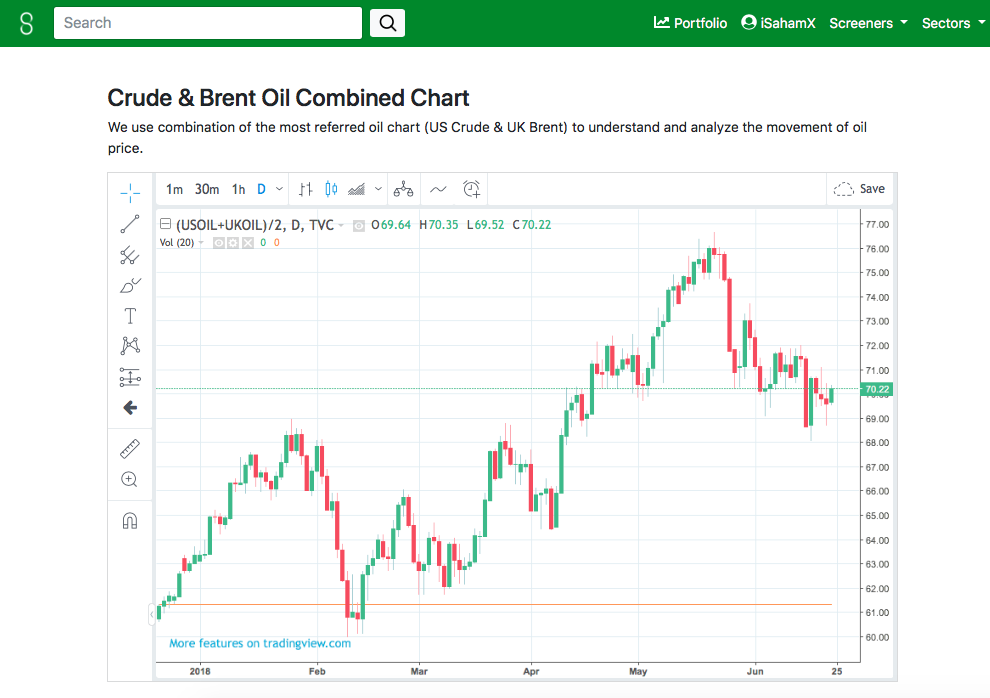
Task: Select the crosshair cursor tool
Action: pyautogui.click(x=129, y=189)
